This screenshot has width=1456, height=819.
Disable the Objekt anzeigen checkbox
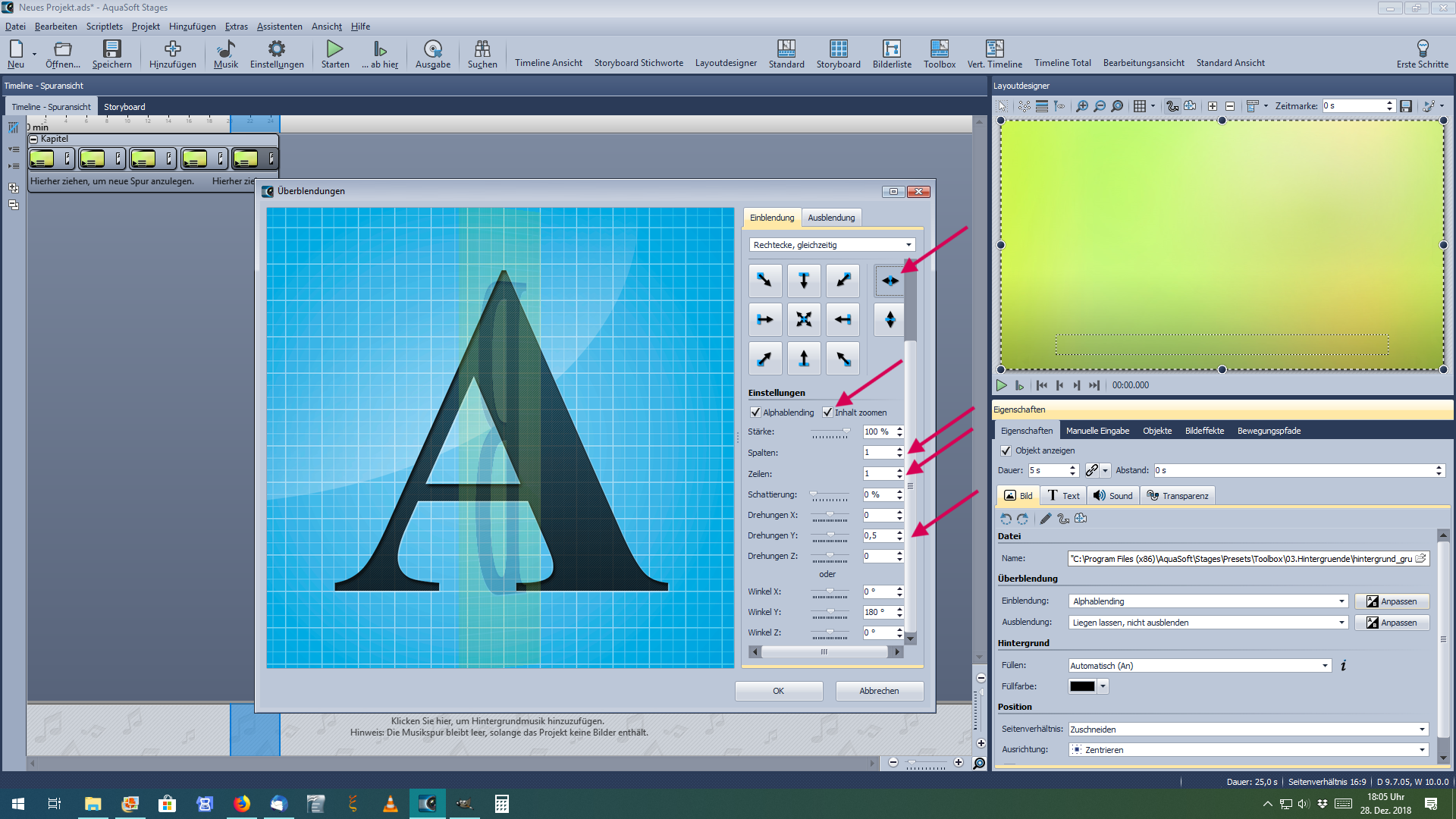coord(1006,450)
